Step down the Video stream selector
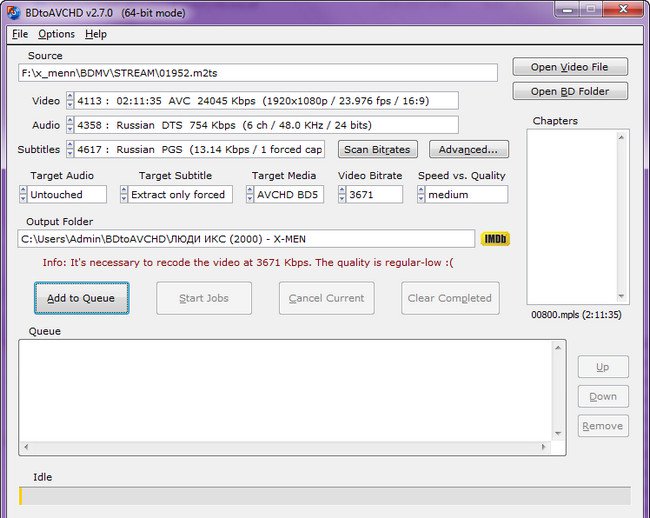 click(70, 105)
